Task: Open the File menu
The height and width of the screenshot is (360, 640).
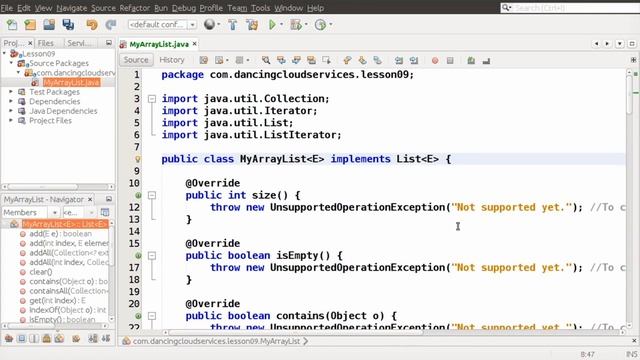Action: click(7, 8)
